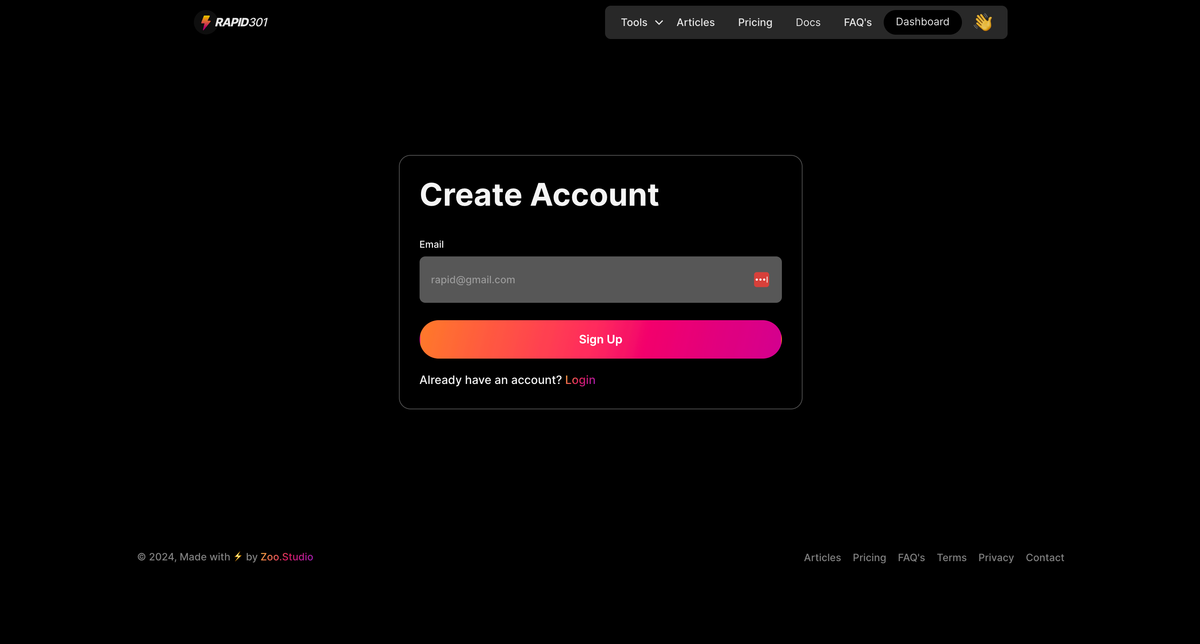Viewport: 1200px width, 644px height.
Task: Click the "© 2024, Made with" footer text
Action: pos(184,557)
